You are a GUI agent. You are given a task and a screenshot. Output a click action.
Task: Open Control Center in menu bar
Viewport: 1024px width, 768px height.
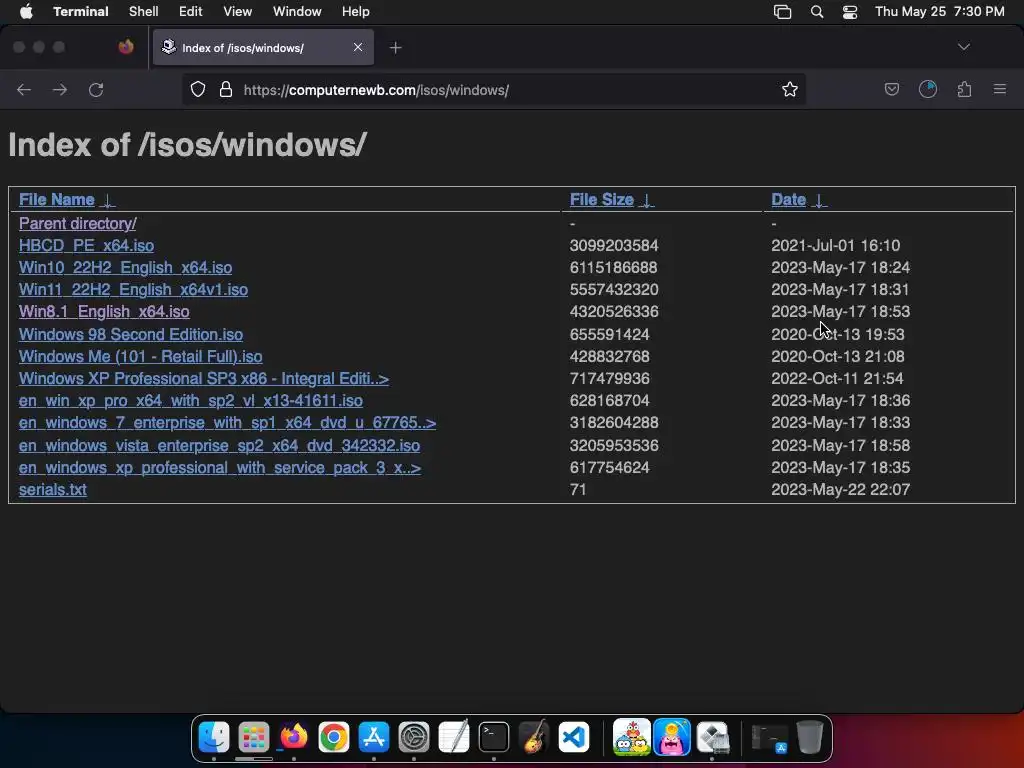click(850, 12)
